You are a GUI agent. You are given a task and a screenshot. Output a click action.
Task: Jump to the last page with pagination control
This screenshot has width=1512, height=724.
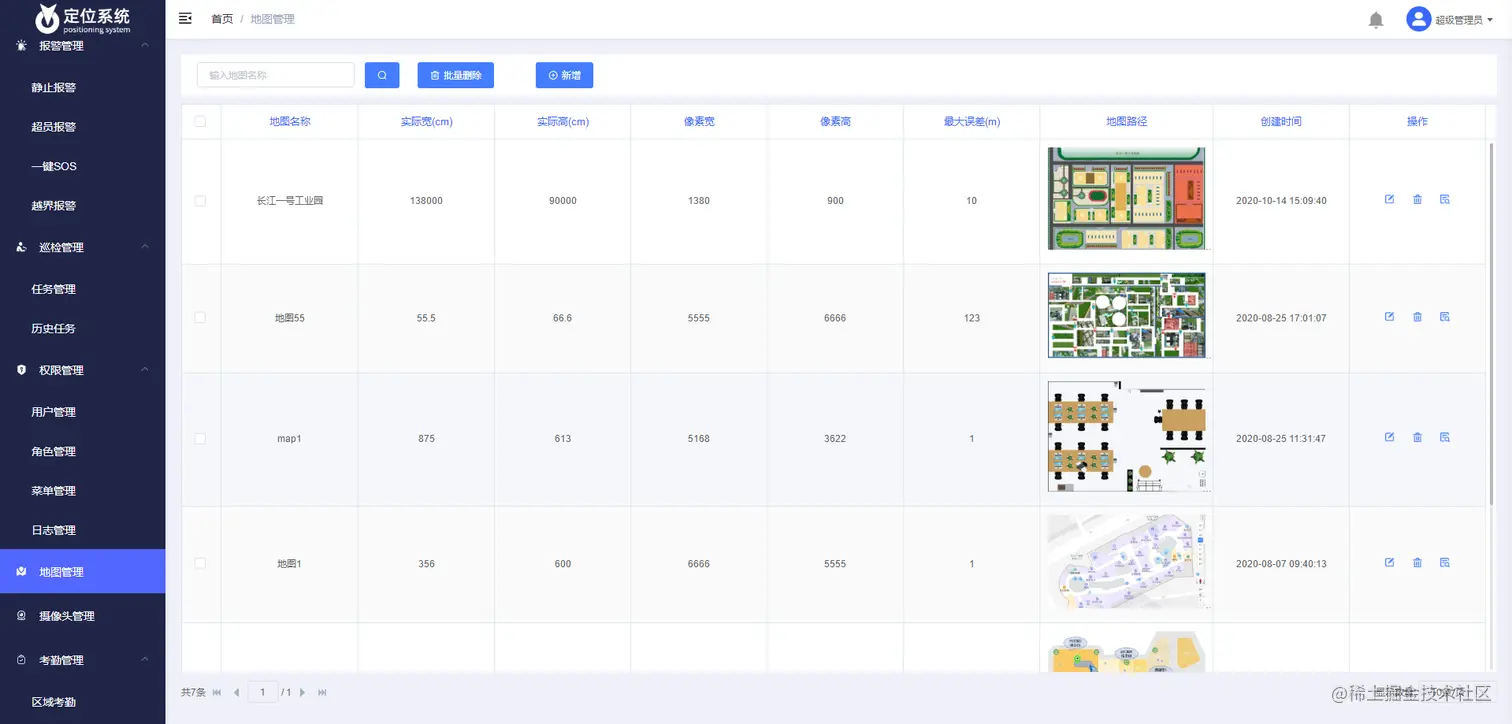[x=322, y=691]
